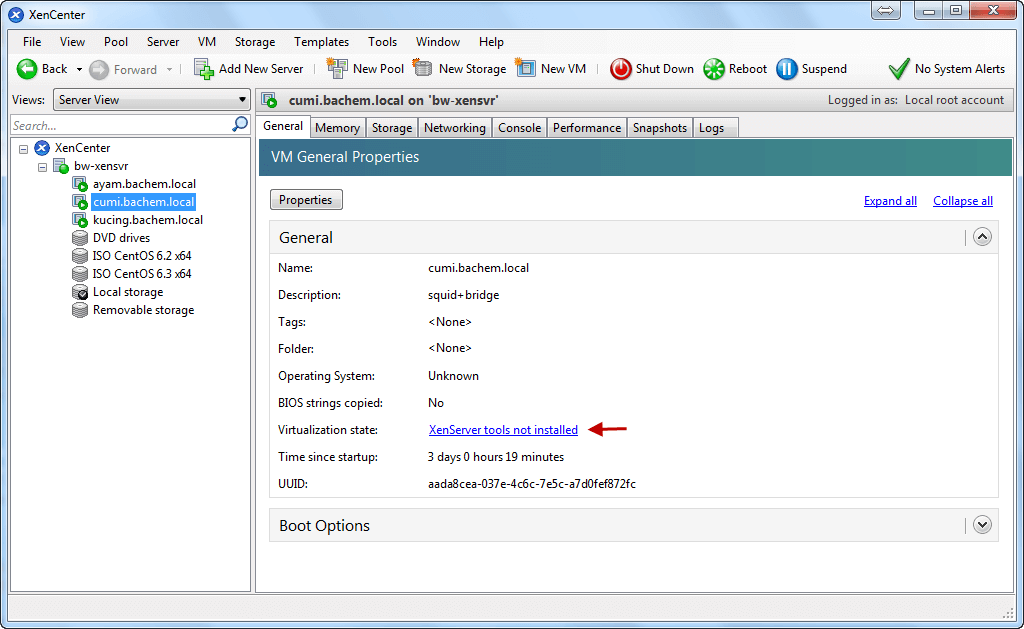Viewport: 1024px width, 629px height.
Task: Click the ayam.bachem.local VM icon
Action: [x=80, y=184]
